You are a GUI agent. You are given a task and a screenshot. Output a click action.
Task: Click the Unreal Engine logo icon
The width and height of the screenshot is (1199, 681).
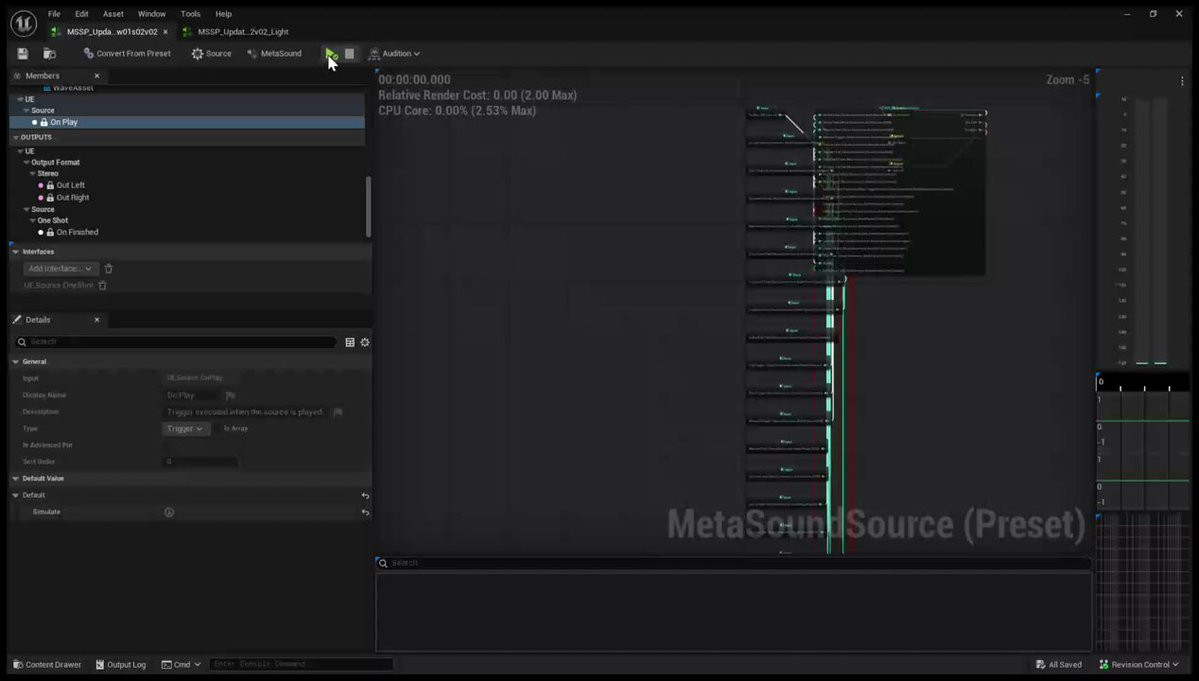(x=24, y=23)
